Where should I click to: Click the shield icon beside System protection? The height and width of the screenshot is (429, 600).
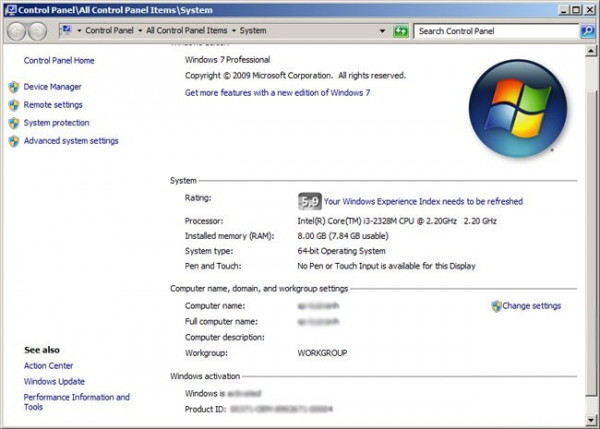[x=14, y=123]
